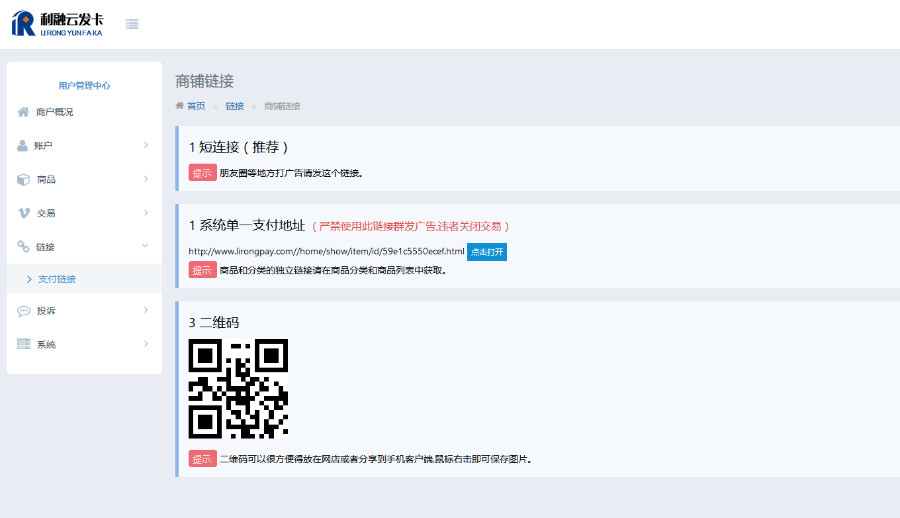Click the text 朋友圈等地方打广告请发这个链接
This screenshot has width=900, height=518.
(290, 173)
